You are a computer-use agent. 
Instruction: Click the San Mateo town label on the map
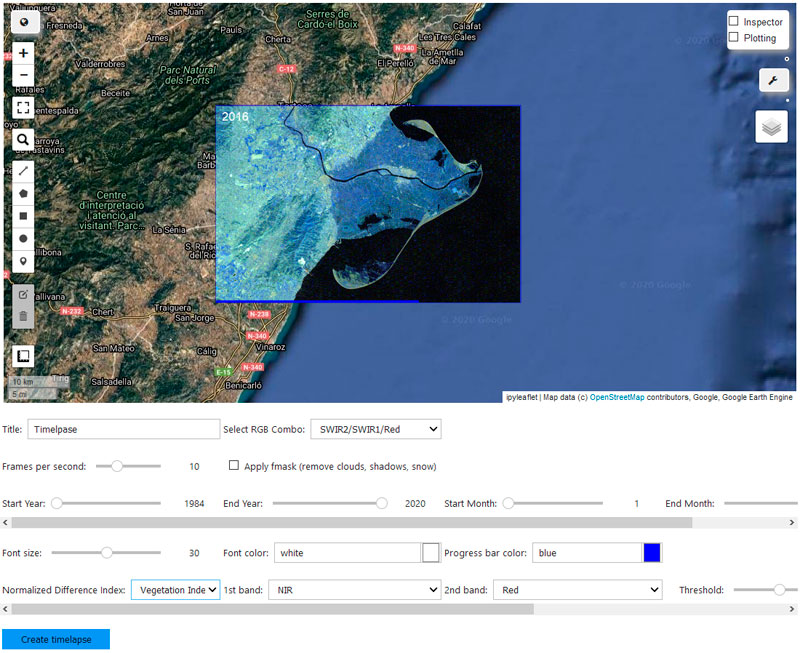[x=113, y=348]
